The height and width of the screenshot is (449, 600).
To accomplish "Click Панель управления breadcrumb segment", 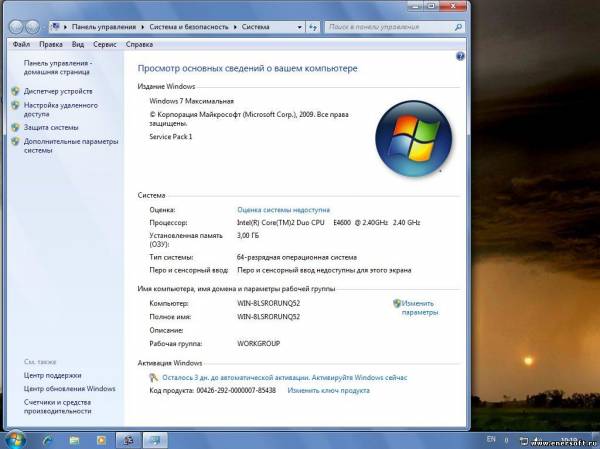I will click(104, 27).
